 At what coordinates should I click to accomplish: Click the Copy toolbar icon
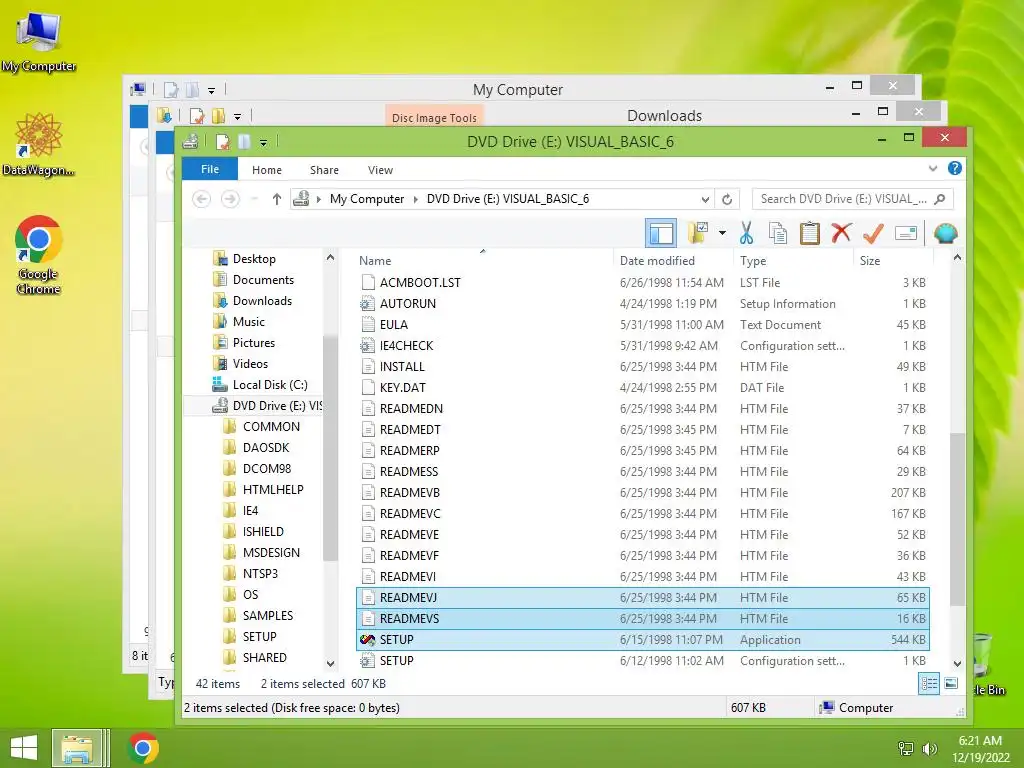778,233
